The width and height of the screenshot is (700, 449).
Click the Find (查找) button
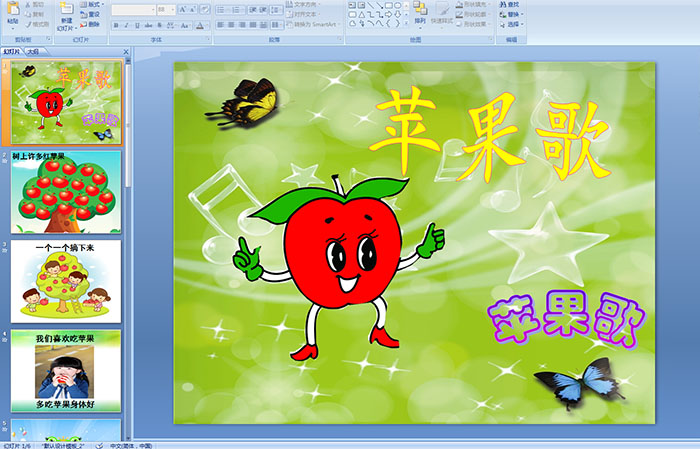pos(509,4)
